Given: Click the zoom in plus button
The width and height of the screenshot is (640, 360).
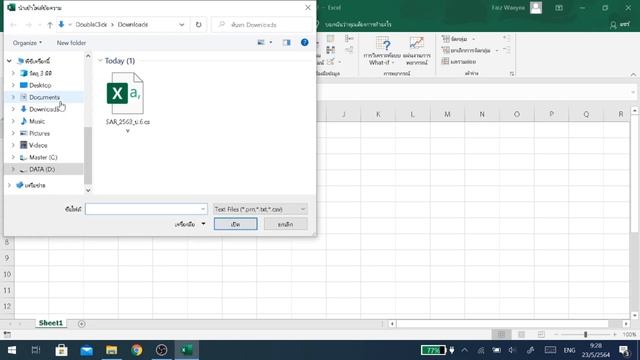Looking at the screenshot, I should pos(615,335).
